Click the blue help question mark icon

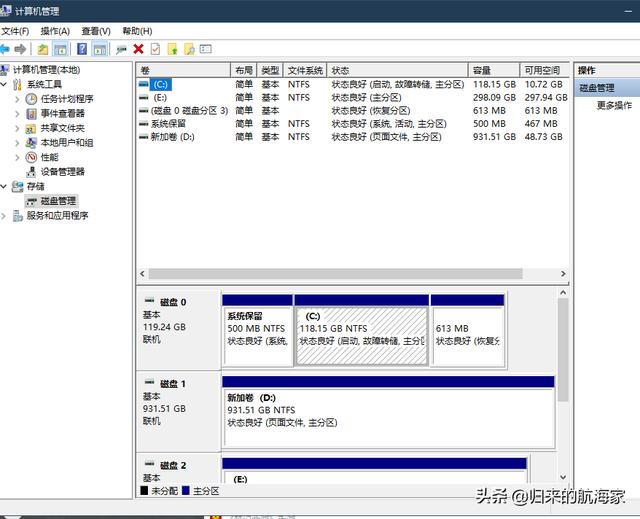pyautogui.click(x=82, y=49)
